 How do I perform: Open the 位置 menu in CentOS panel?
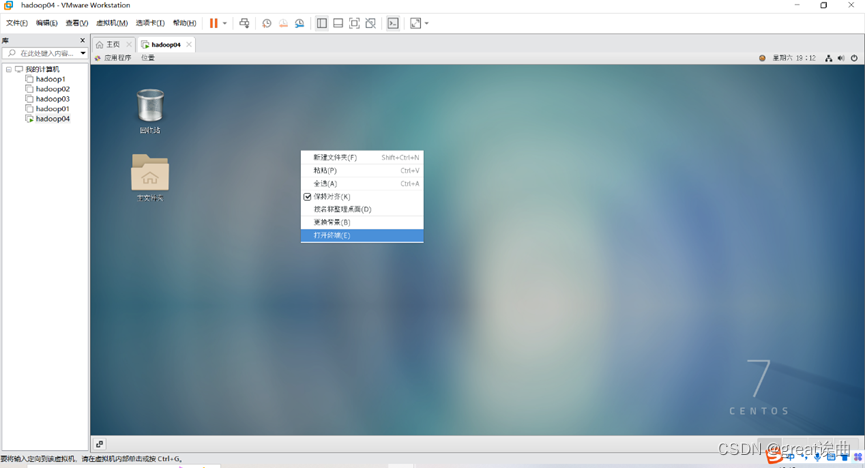pyautogui.click(x=147, y=58)
